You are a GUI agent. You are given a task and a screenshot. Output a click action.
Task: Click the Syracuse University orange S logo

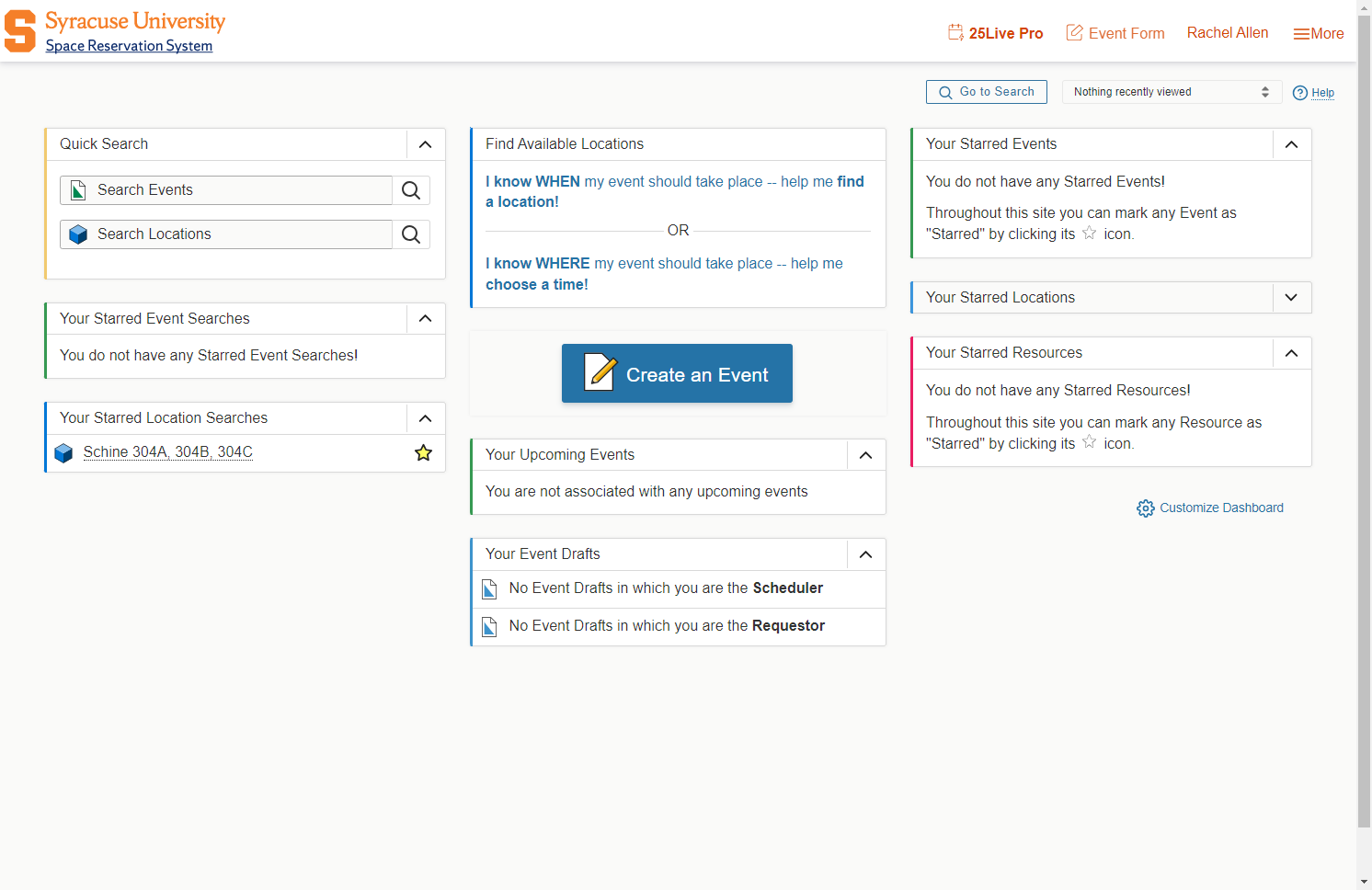(19, 31)
